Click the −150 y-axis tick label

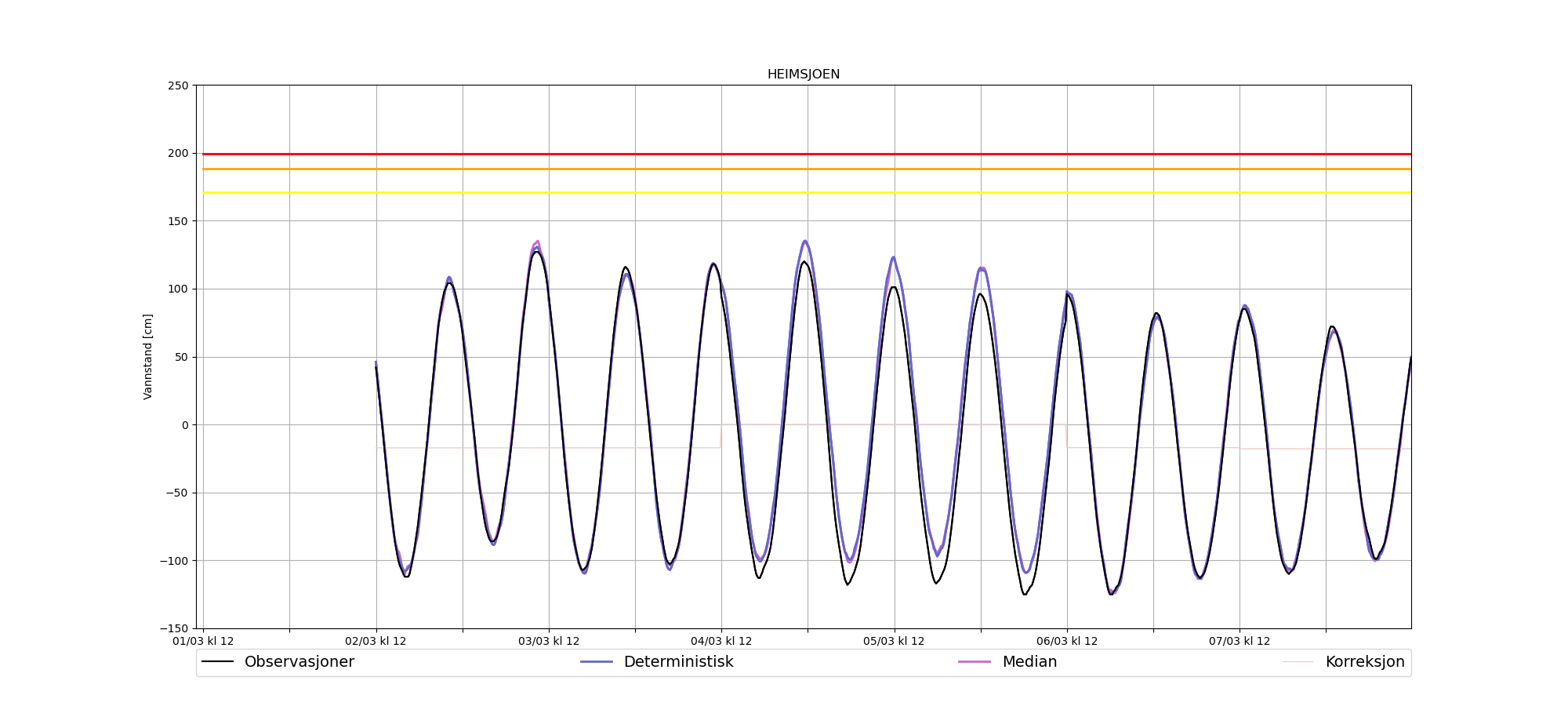[174, 628]
